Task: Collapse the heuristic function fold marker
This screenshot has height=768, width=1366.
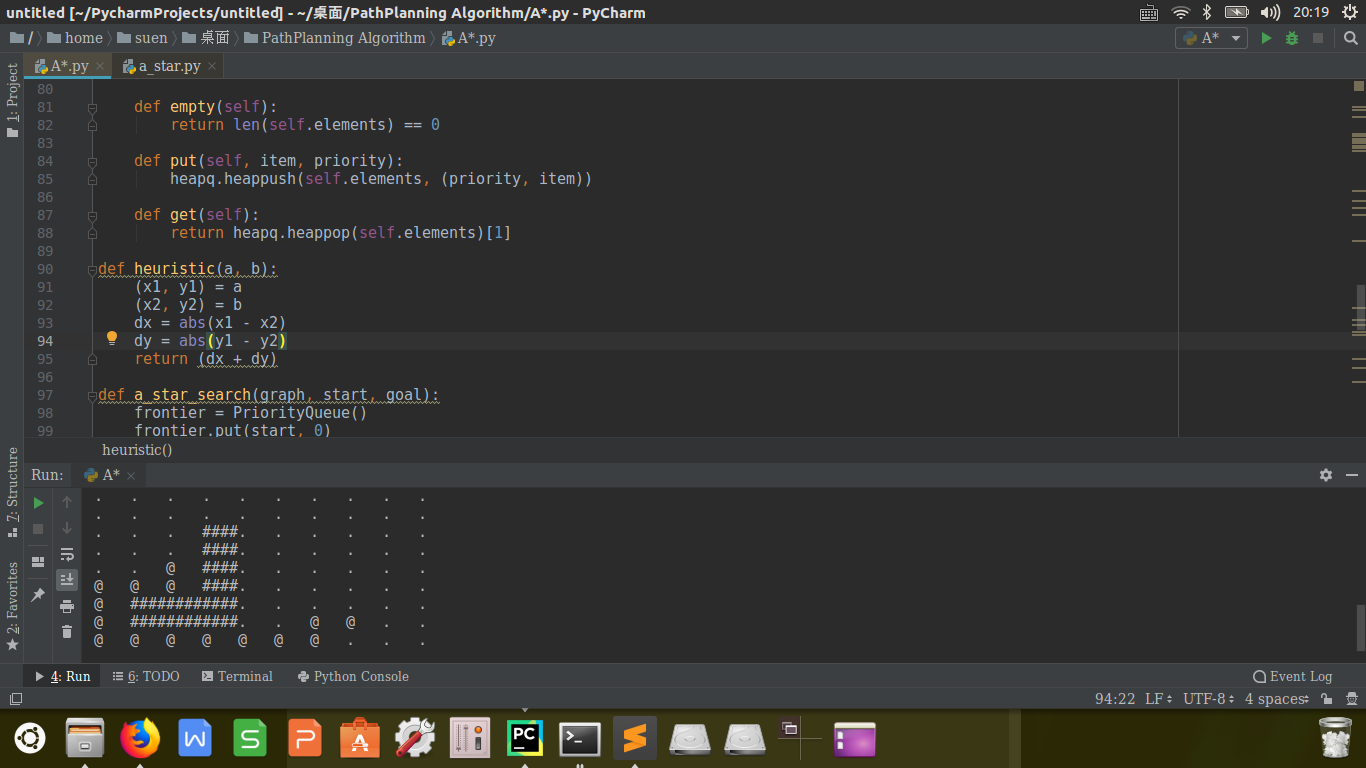Action: coord(92,269)
